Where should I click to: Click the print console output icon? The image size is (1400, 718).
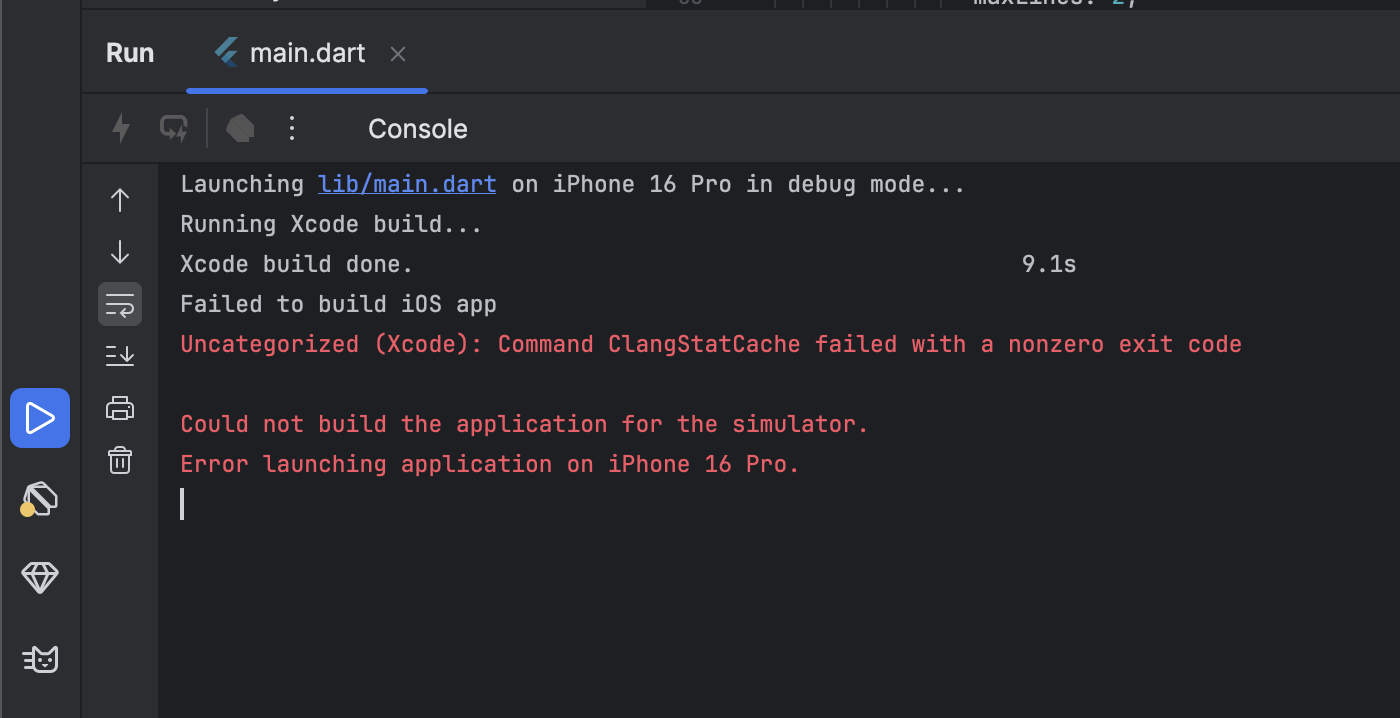[120, 407]
